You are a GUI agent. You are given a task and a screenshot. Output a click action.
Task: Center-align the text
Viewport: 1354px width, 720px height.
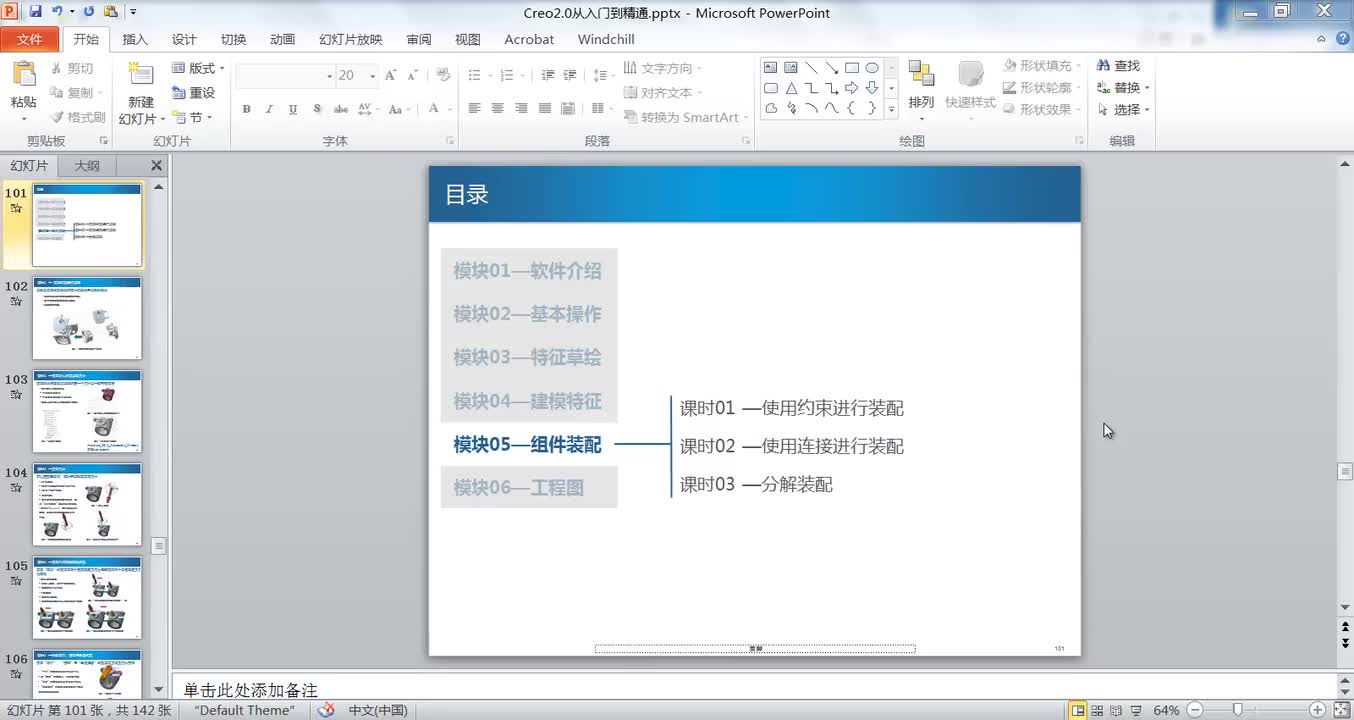[x=497, y=108]
